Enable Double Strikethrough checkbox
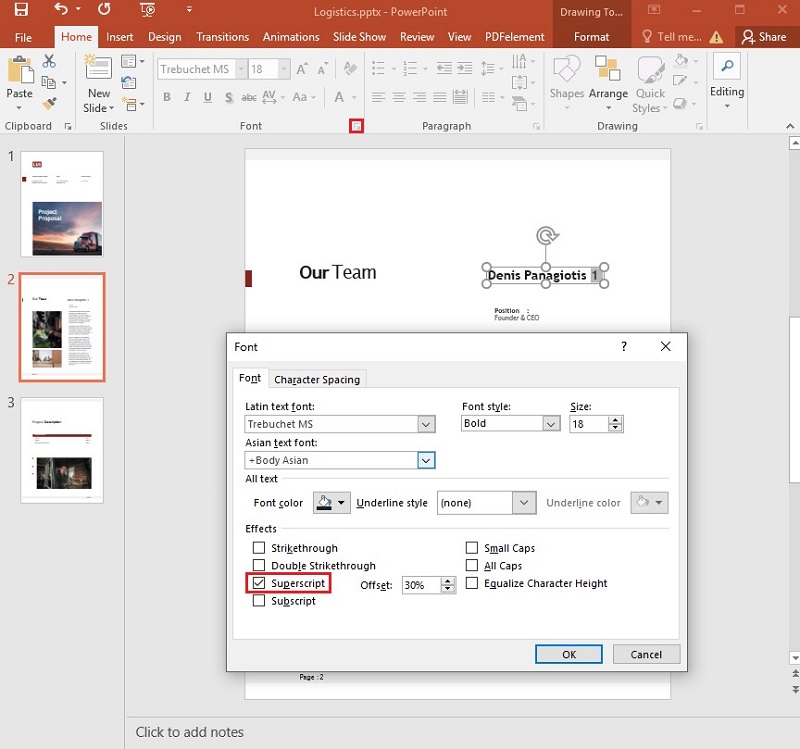The height and width of the screenshot is (749, 800). pos(259,565)
